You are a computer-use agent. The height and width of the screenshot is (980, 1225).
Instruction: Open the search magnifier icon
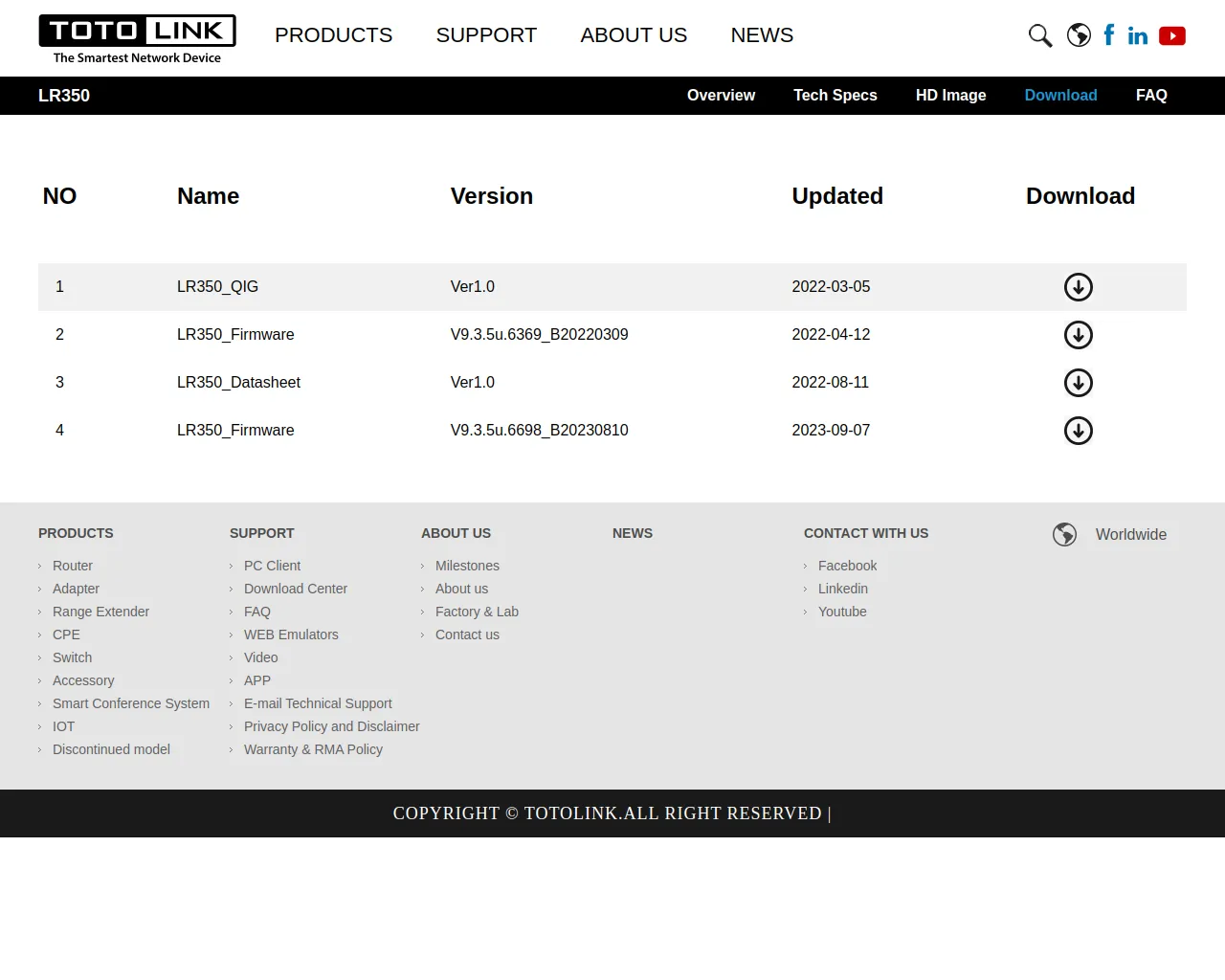click(x=1040, y=35)
